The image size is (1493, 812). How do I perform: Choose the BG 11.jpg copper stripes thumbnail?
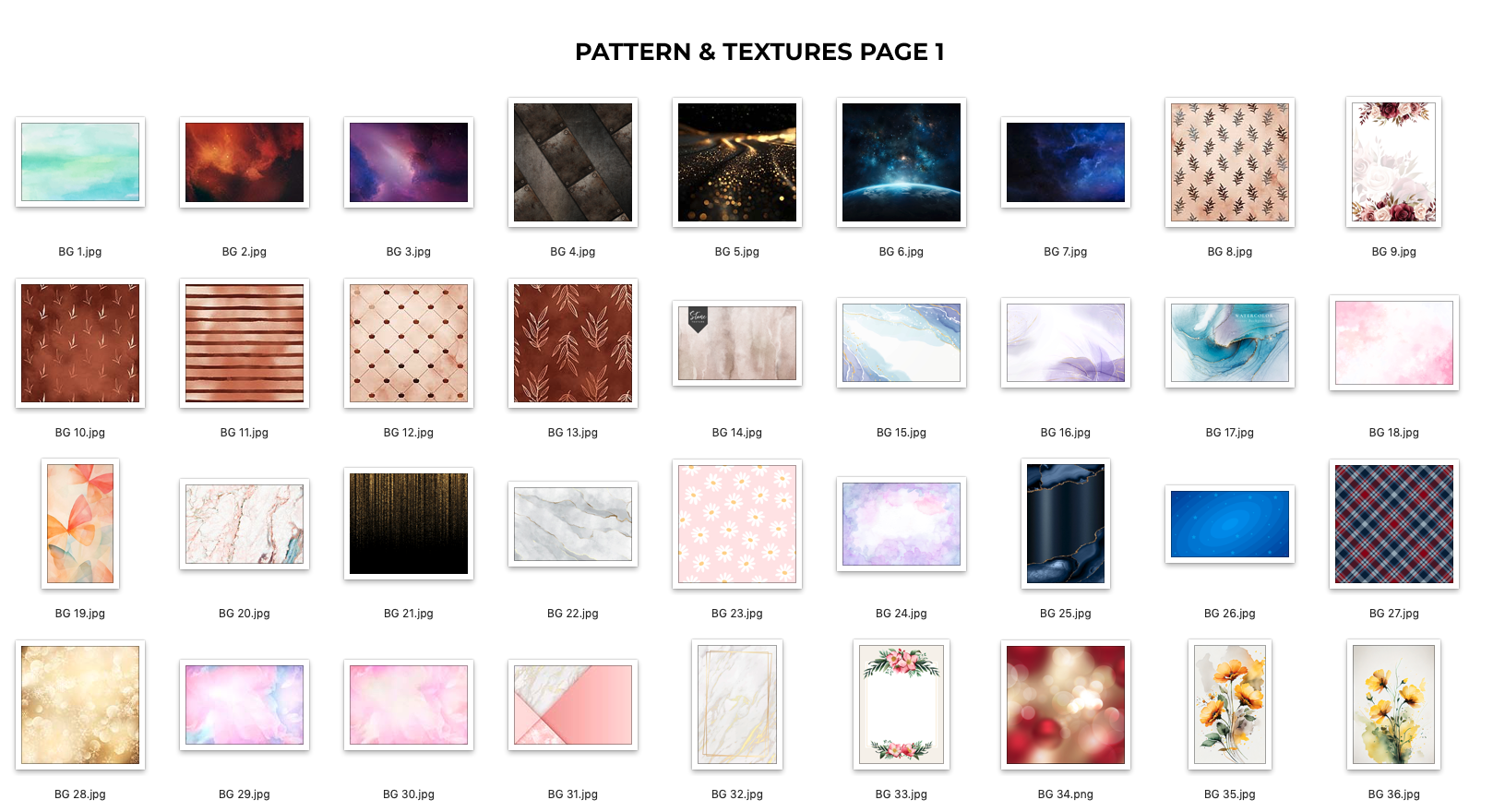point(245,343)
